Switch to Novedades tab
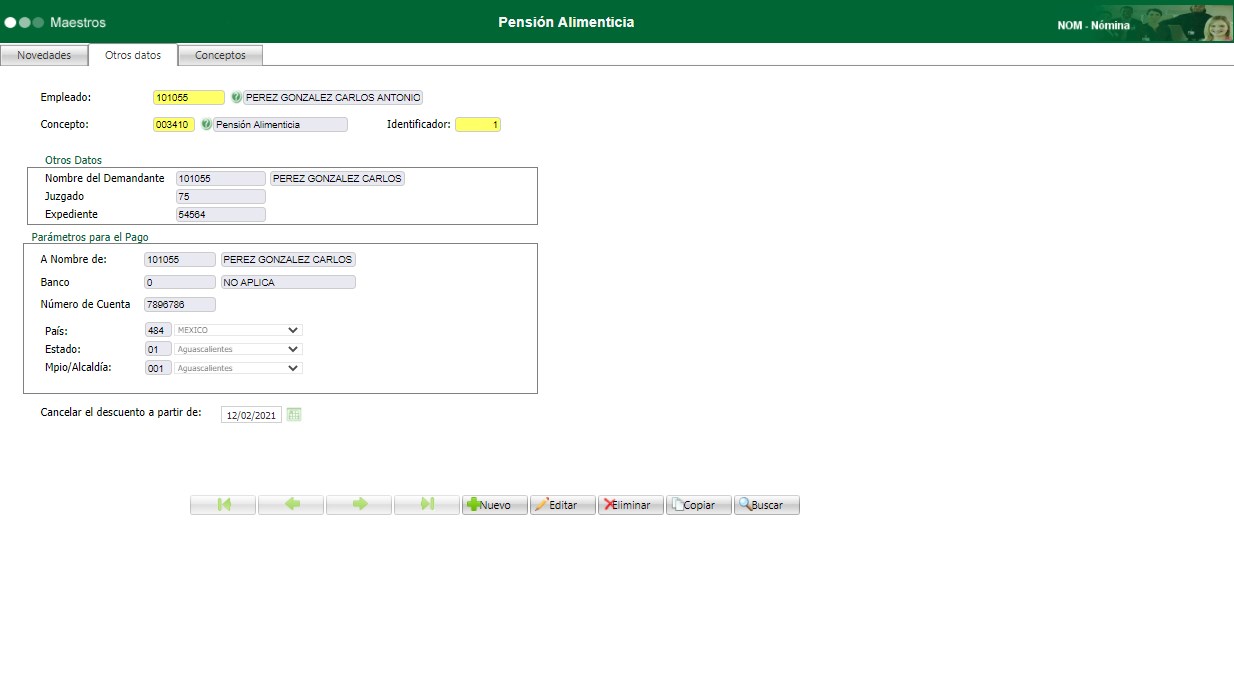 coord(44,56)
